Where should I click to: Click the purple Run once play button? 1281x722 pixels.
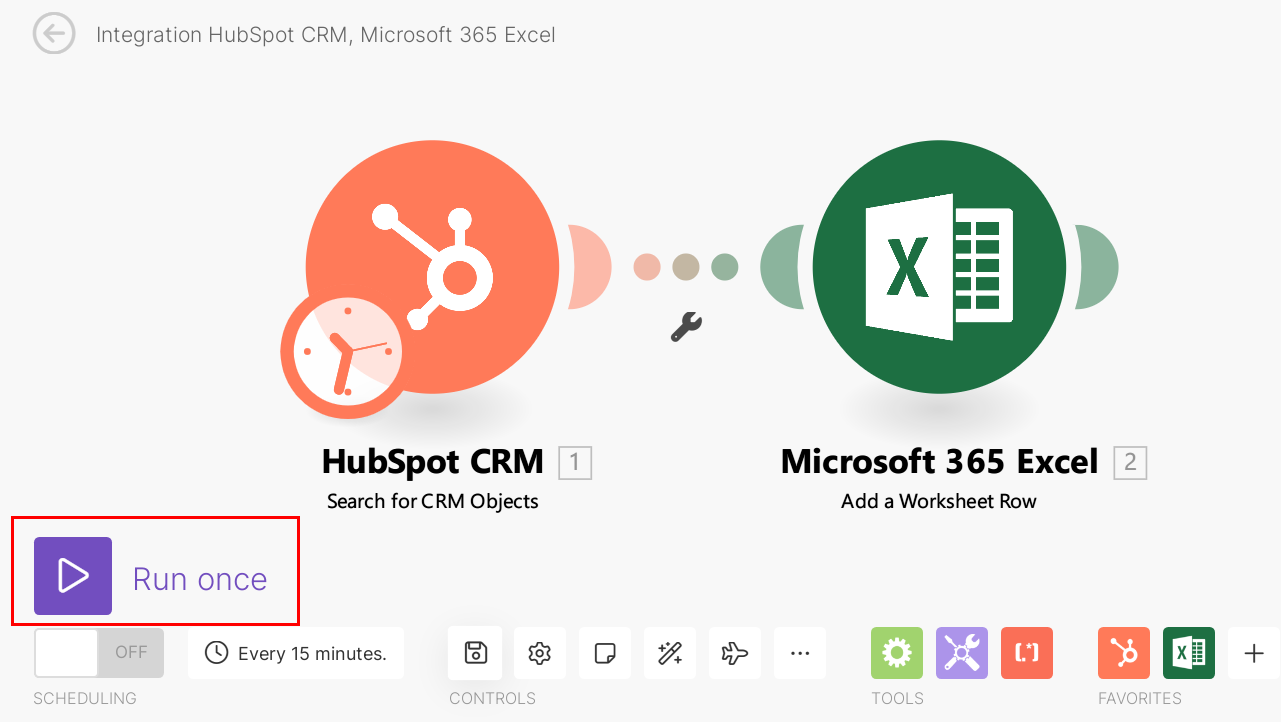pos(73,576)
